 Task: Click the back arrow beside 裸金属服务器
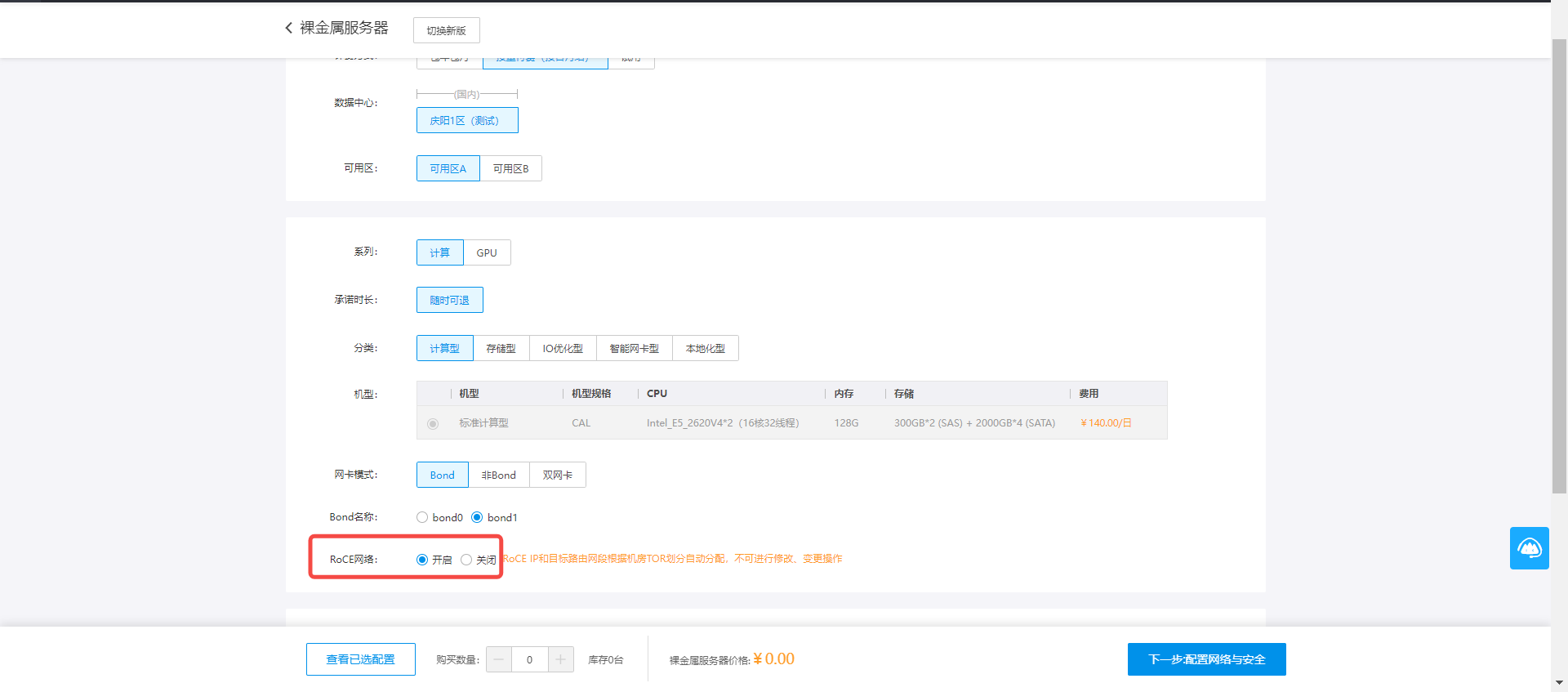(x=288, y=28)
